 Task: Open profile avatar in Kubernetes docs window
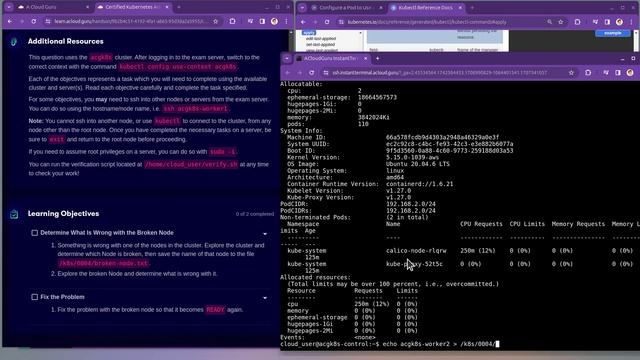pyautogui.click(x=619, y=22)
